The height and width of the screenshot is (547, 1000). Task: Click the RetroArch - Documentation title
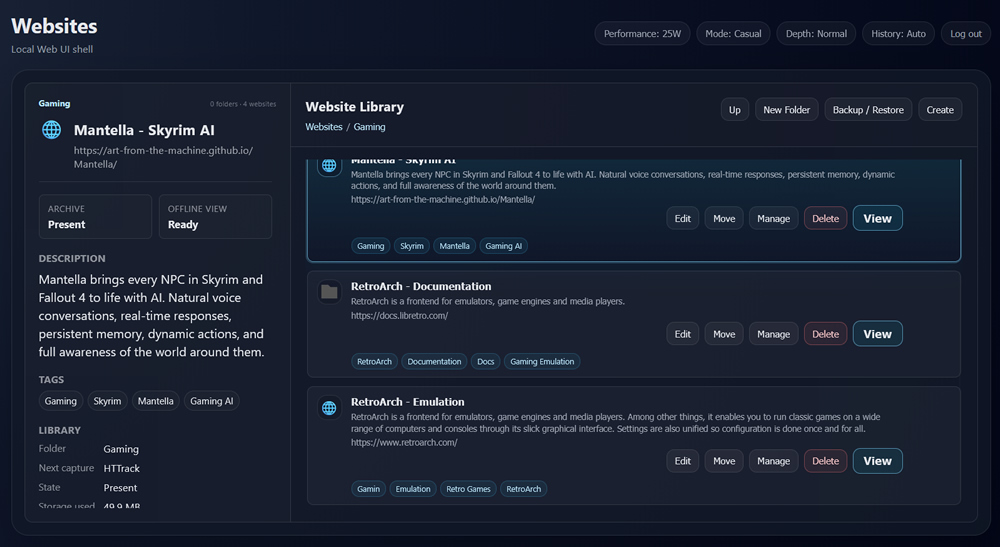421,286
